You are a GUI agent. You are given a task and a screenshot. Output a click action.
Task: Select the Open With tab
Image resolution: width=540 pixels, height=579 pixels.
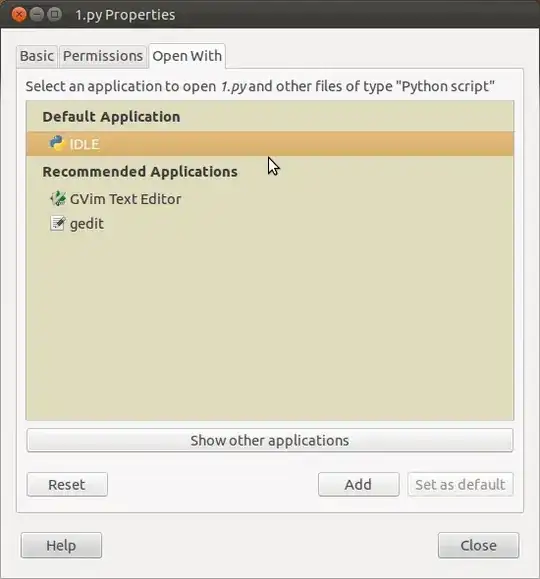[187, 56]
